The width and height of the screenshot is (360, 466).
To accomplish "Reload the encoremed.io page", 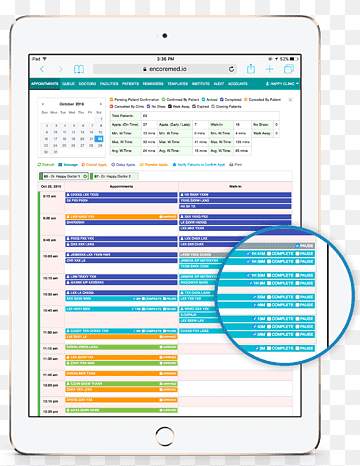I will (231, 69).
